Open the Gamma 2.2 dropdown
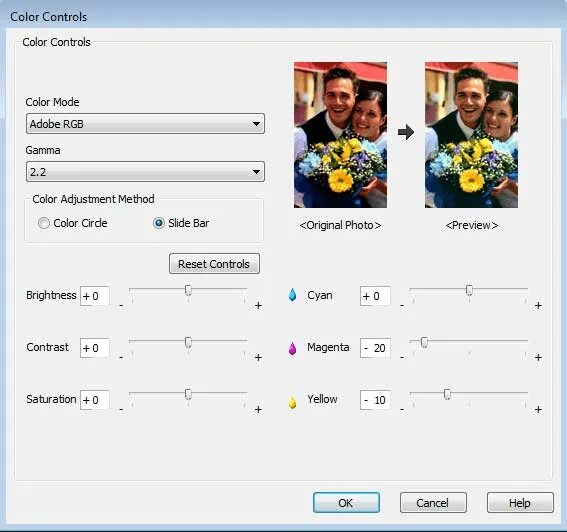 coord(145,171)
